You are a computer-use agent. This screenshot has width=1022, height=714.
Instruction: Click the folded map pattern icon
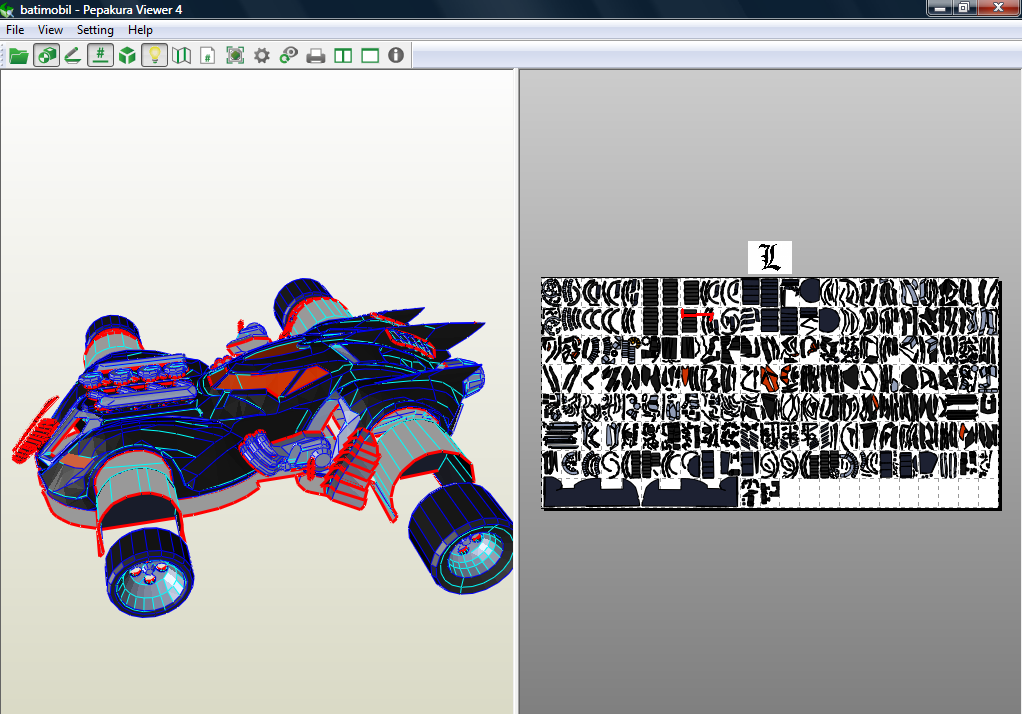pos(181,55)
